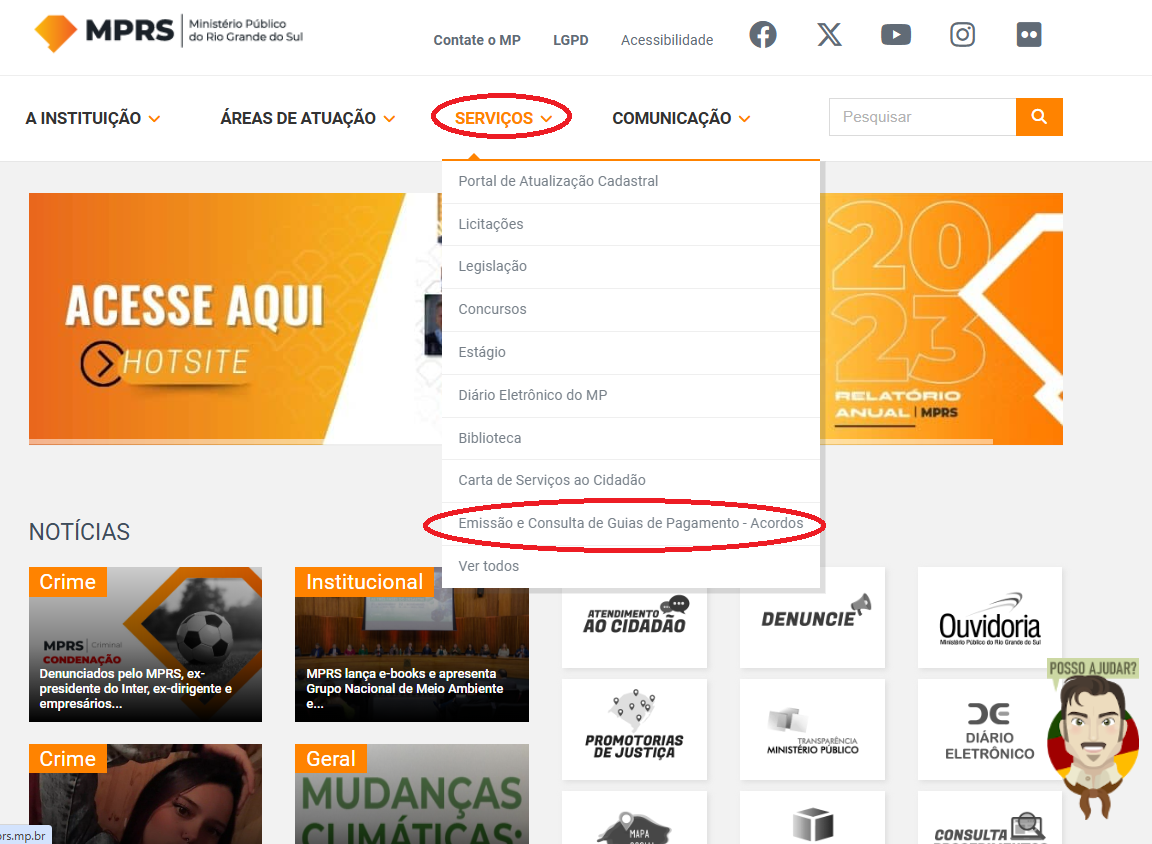Open the MPRS Facebook page icon
This screenshot has width=1152, height=844.
pos(763,35)
